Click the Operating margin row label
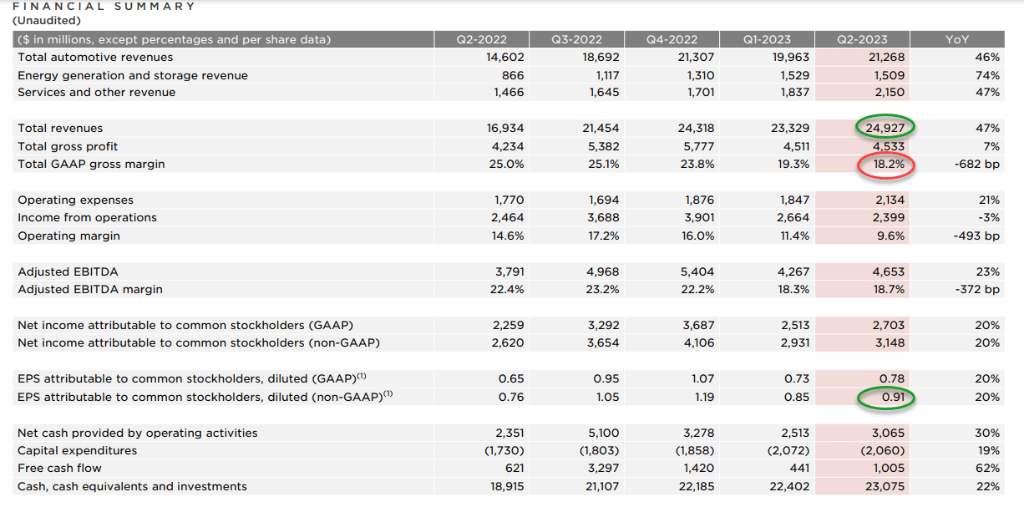This screenshot has height=508, width=1024. coord(69,236)
